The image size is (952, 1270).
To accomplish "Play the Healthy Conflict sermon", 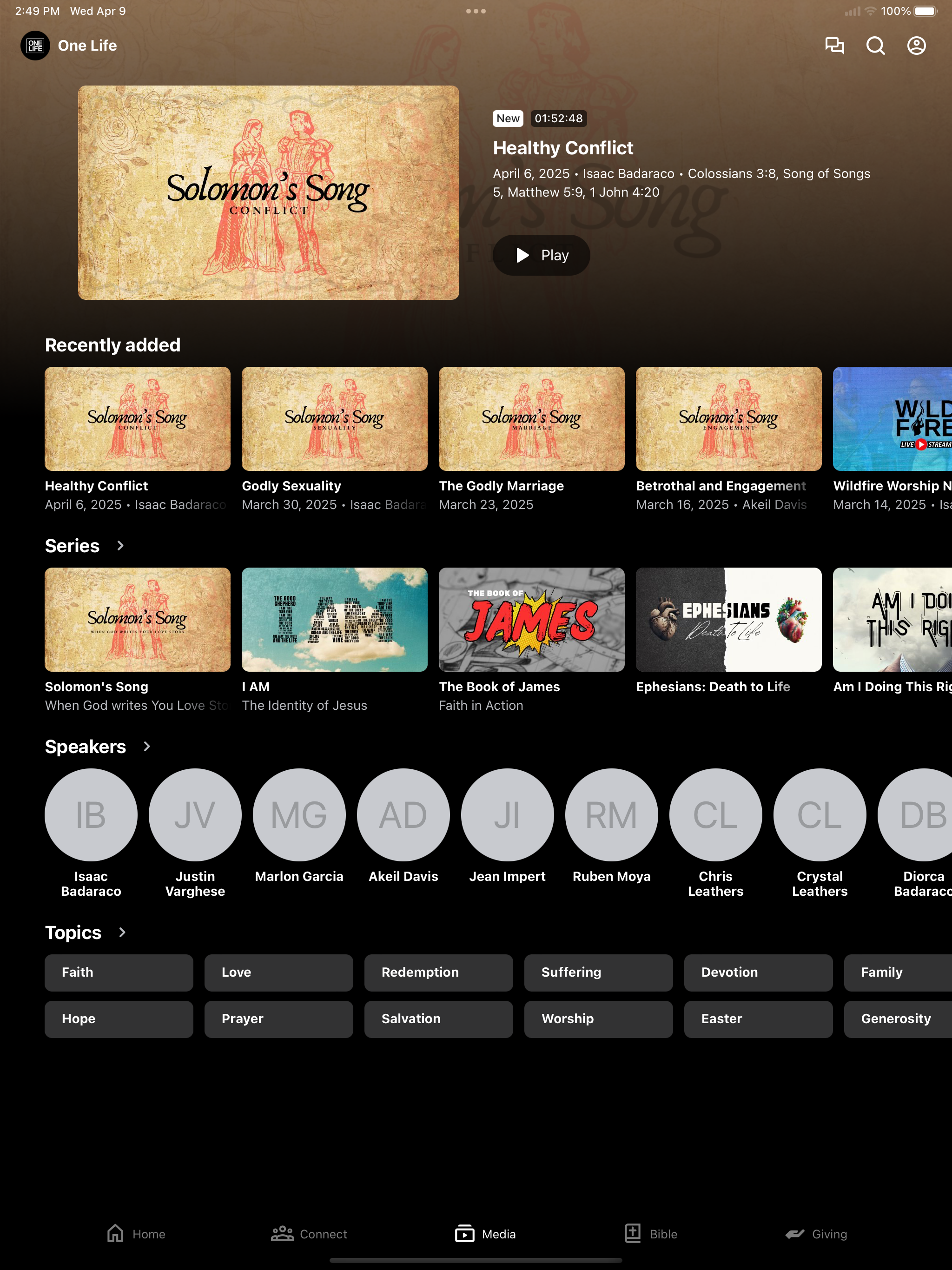I will [541, 255].
